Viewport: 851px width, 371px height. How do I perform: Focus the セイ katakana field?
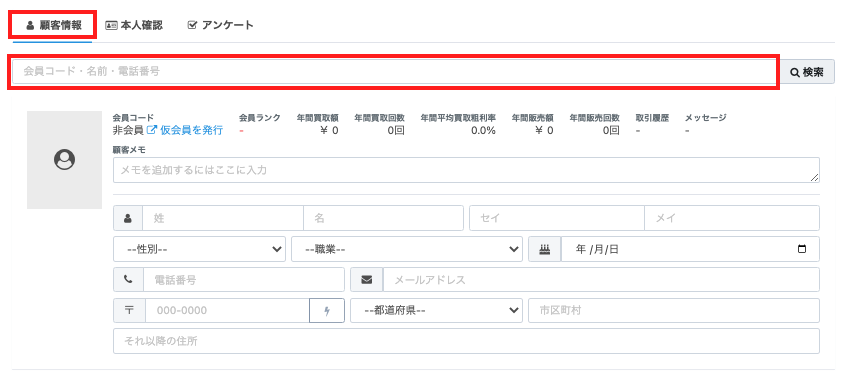(557, 218)
